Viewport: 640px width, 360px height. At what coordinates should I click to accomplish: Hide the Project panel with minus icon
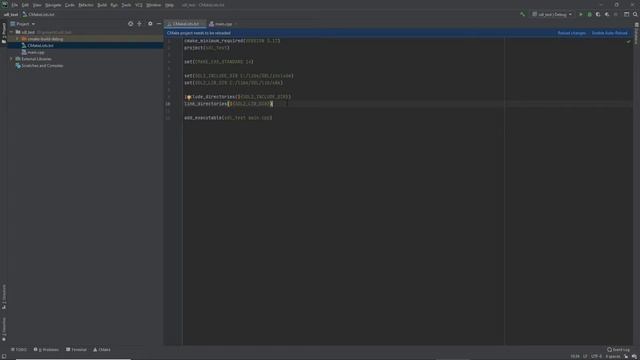click(159, 24)
